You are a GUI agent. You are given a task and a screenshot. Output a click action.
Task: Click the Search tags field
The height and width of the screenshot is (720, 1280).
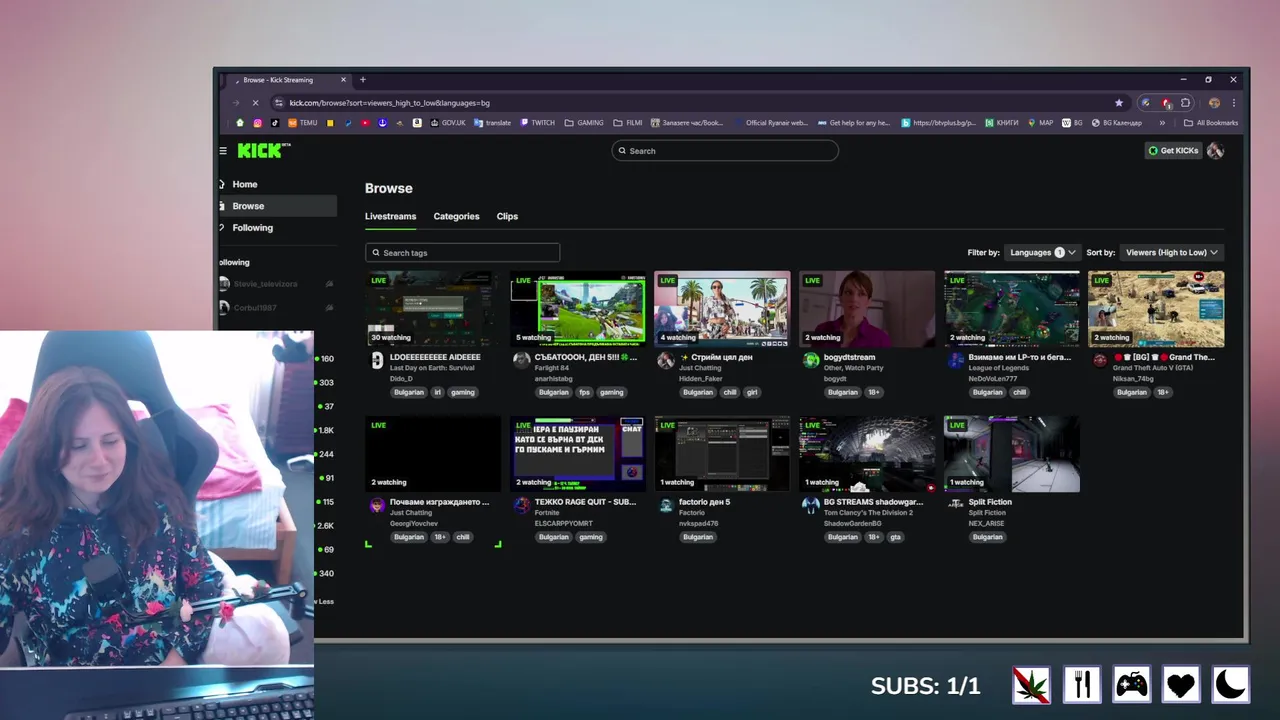[462, 253]
